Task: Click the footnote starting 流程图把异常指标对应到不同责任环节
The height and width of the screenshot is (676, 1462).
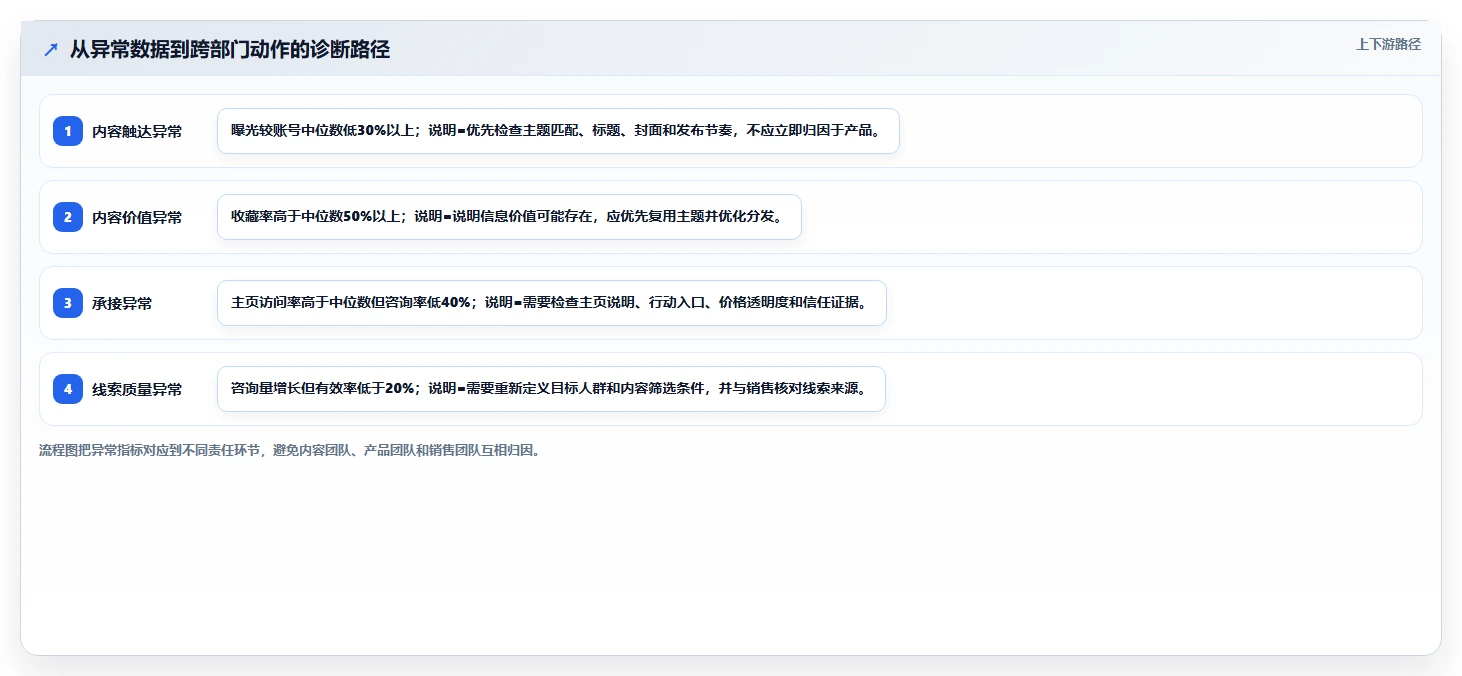Action: [290, 450]
